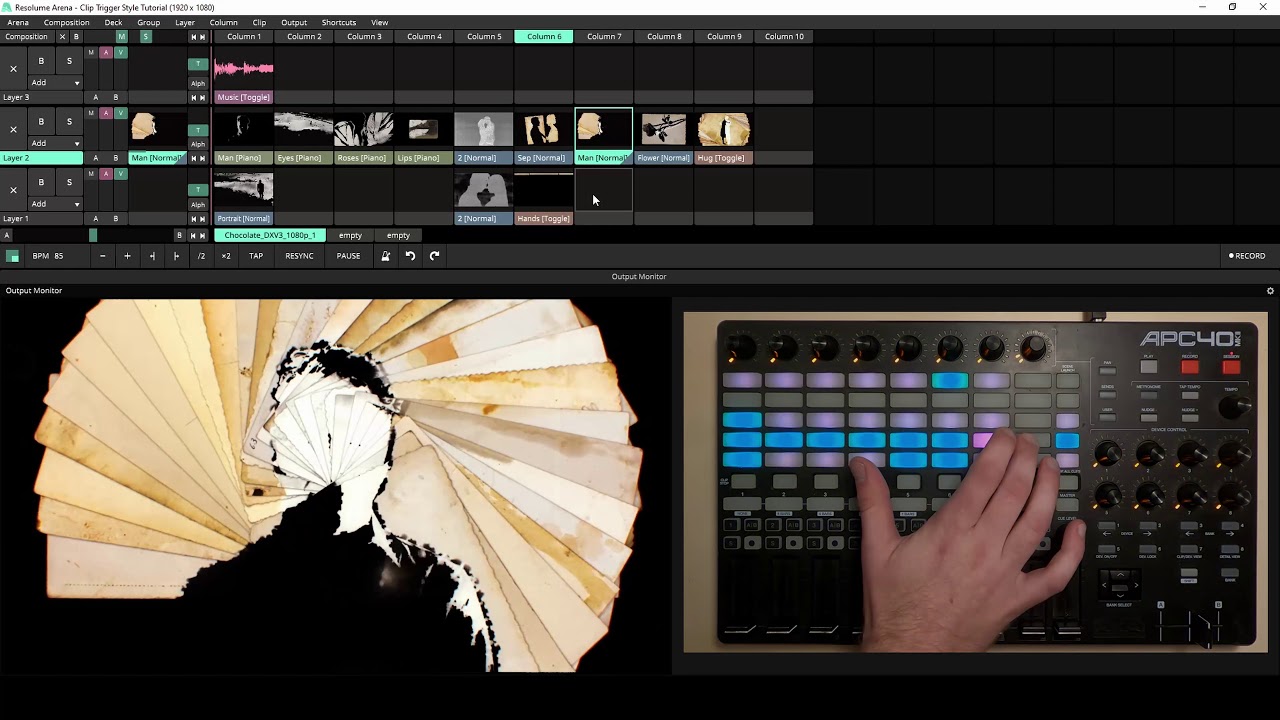Trigger next clip icon in Layer 1
Screen dimensions: 1280x720
[x=202, y=218]
